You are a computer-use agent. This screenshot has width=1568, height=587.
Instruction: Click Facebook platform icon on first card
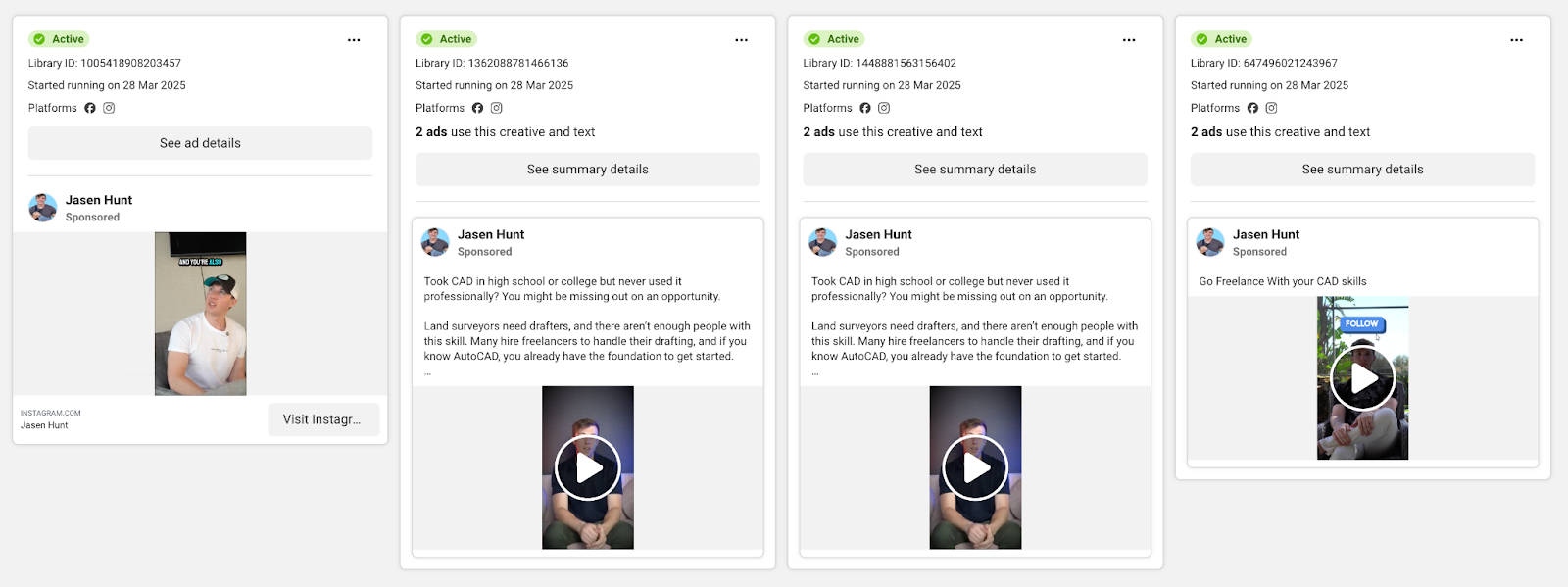tap(90, 108)
